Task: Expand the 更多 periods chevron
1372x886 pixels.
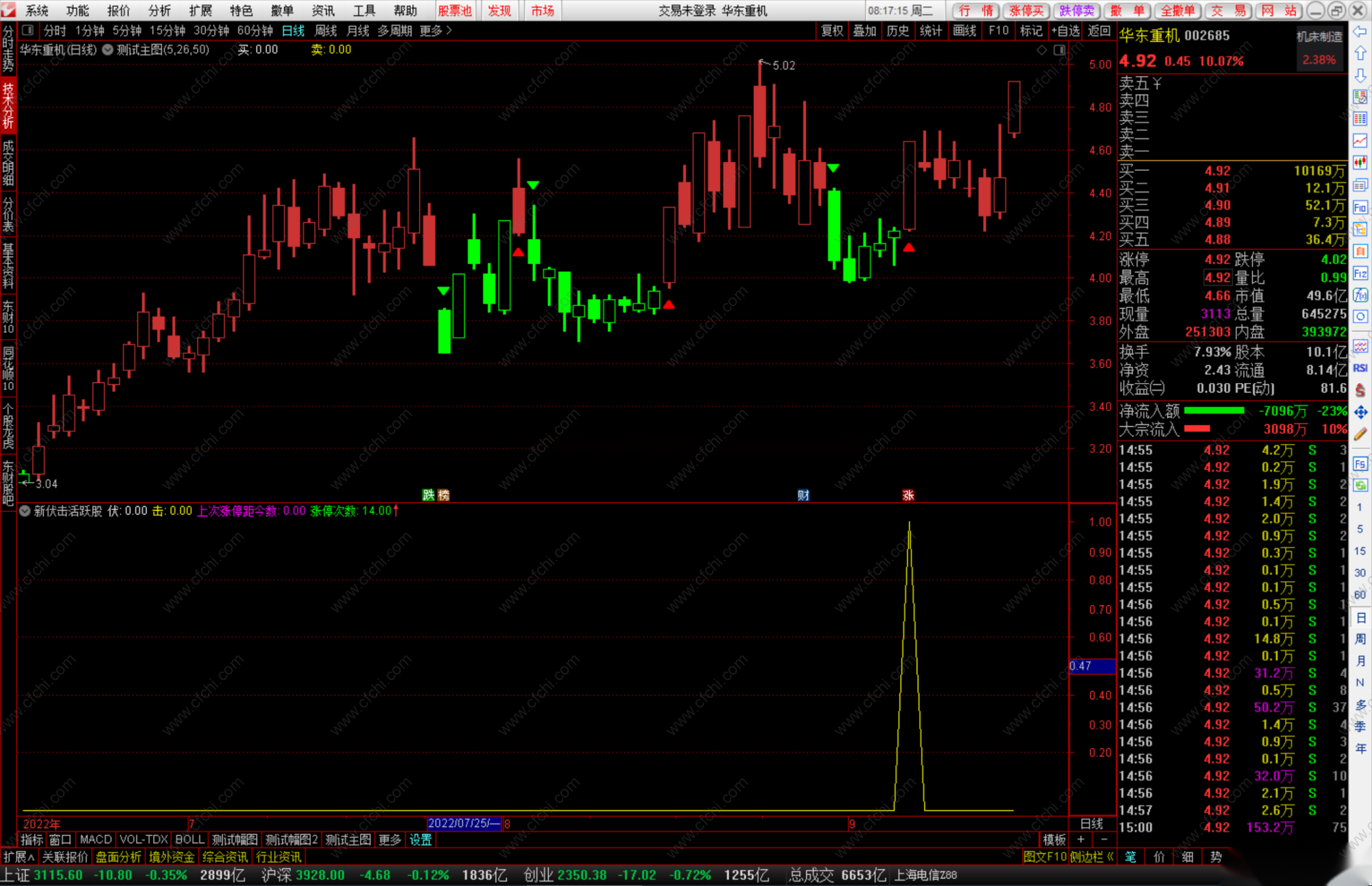Action: [449, 30]
